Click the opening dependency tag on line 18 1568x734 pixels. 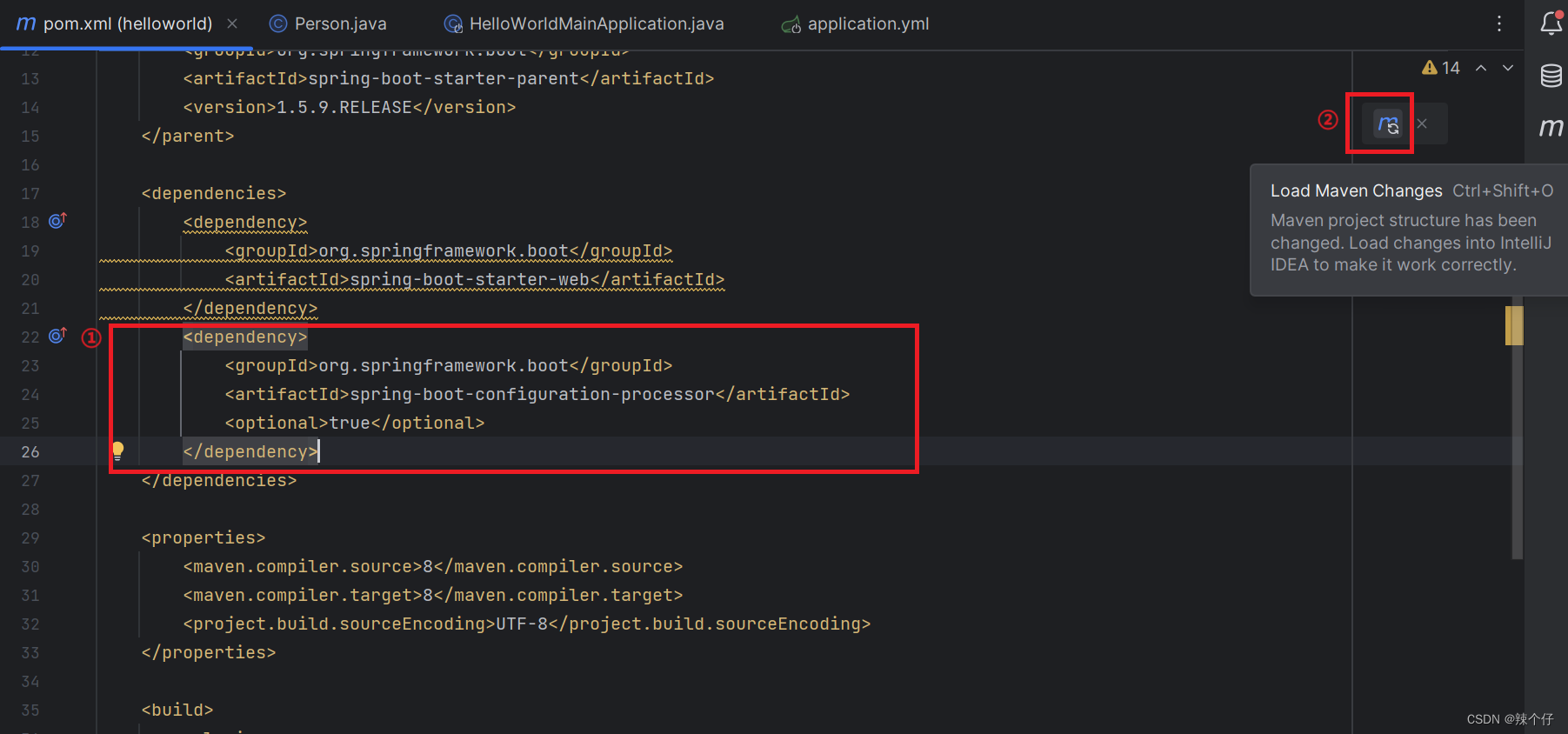(x=245, y=222)
